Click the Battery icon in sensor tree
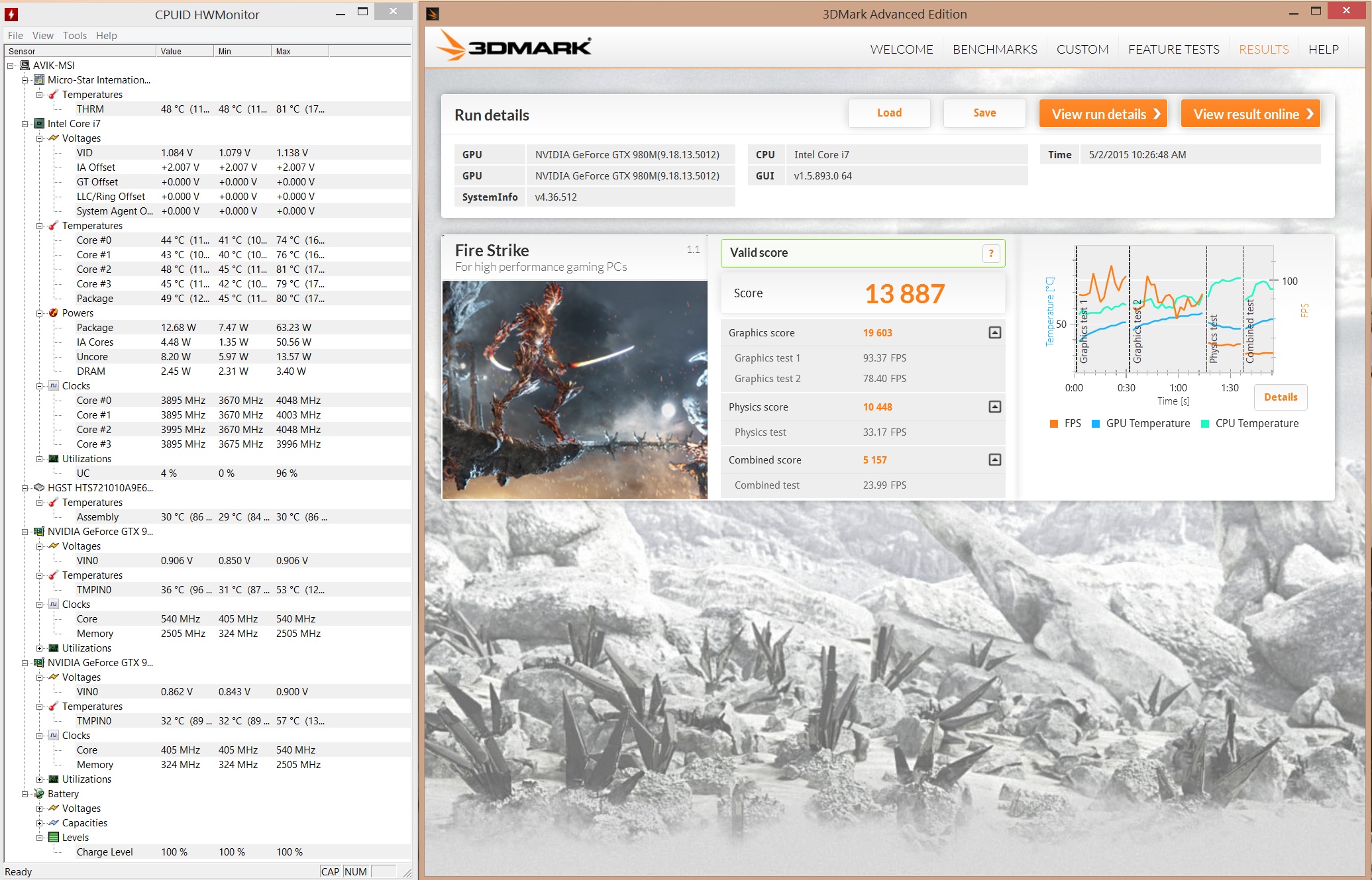This screenshot has height=880, width=1372. (39, 793)
